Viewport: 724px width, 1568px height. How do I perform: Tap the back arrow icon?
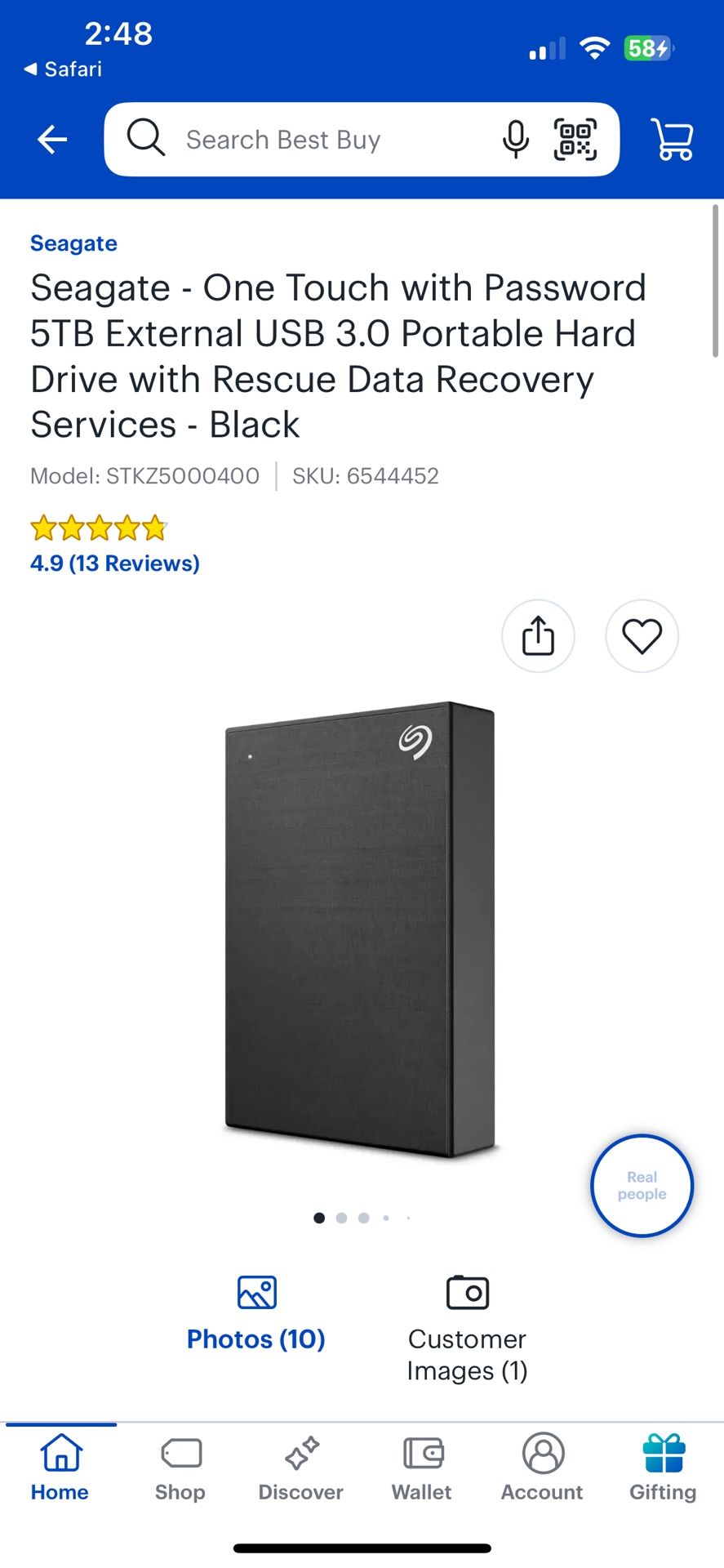[52, 140]
